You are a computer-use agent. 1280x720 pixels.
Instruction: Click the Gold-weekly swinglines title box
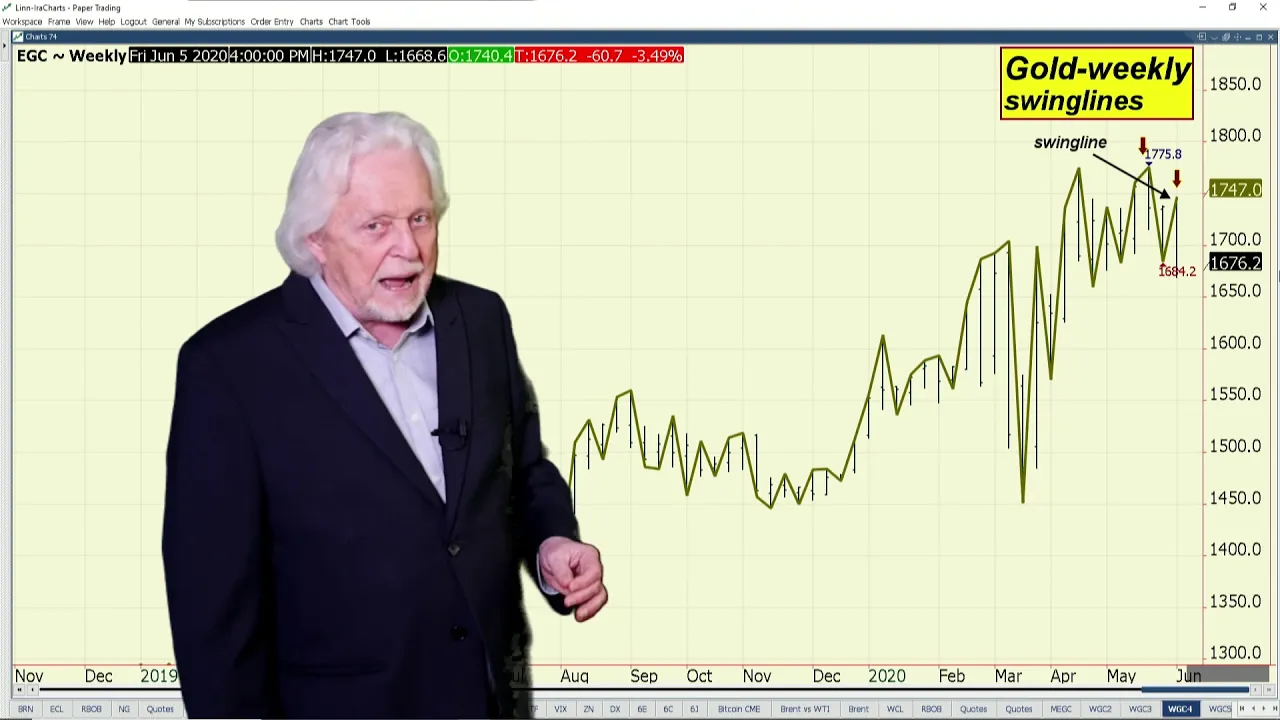[1097, 84]
